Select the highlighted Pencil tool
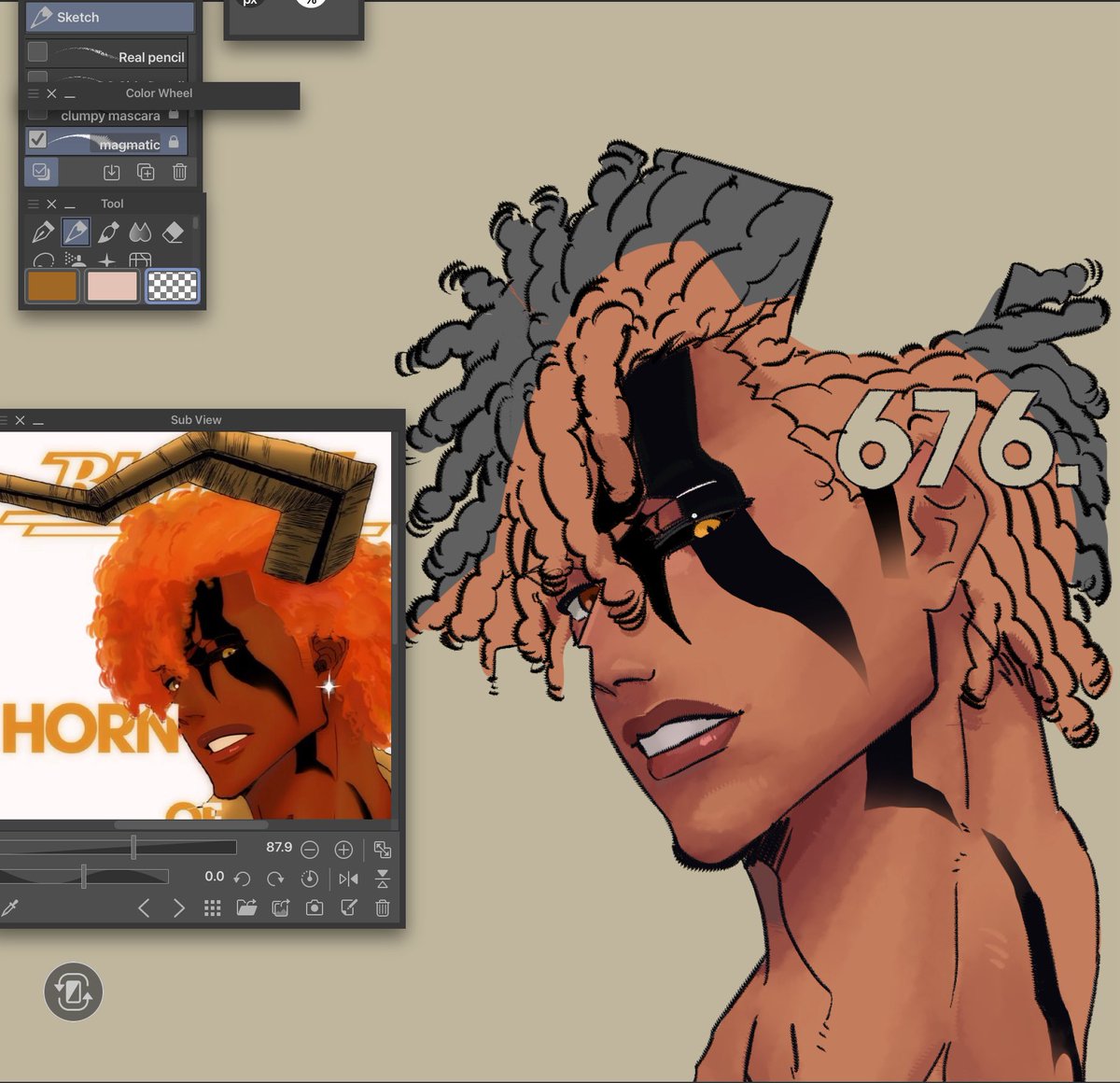The width and height of the screenshot is (1120, 1083). [x=76, y=232]
